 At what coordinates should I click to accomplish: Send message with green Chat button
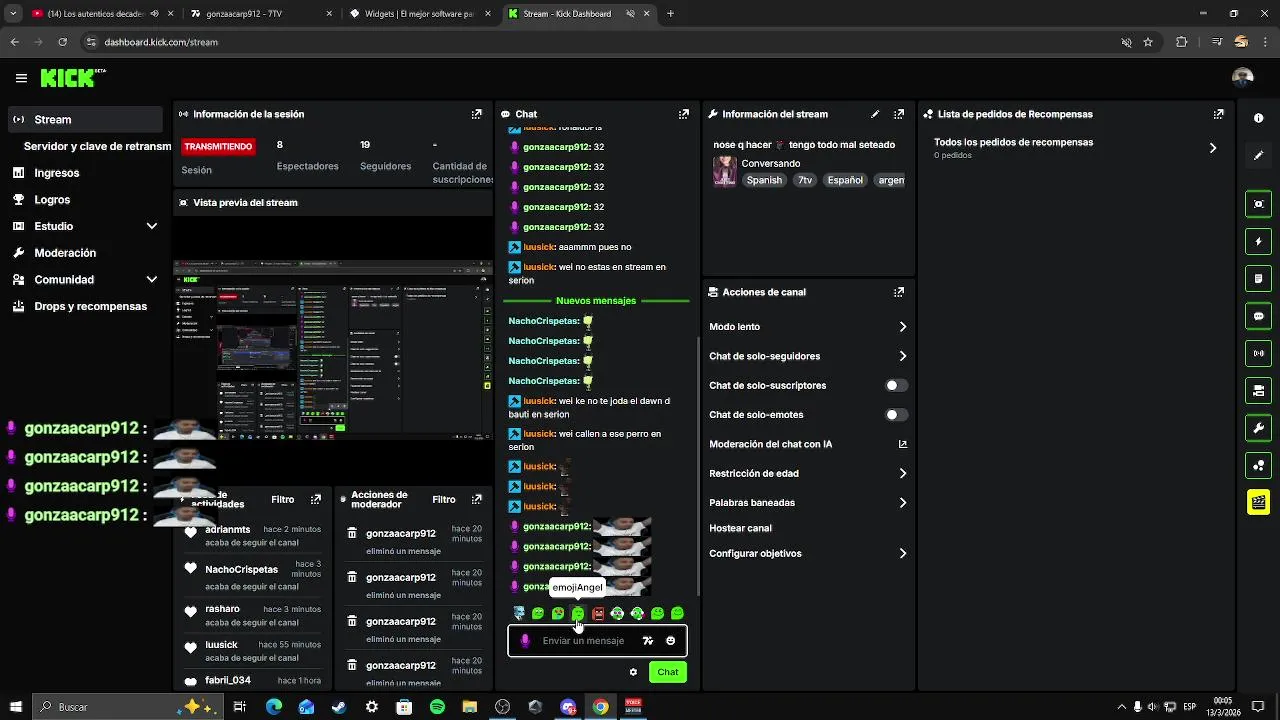click(667, 672)
